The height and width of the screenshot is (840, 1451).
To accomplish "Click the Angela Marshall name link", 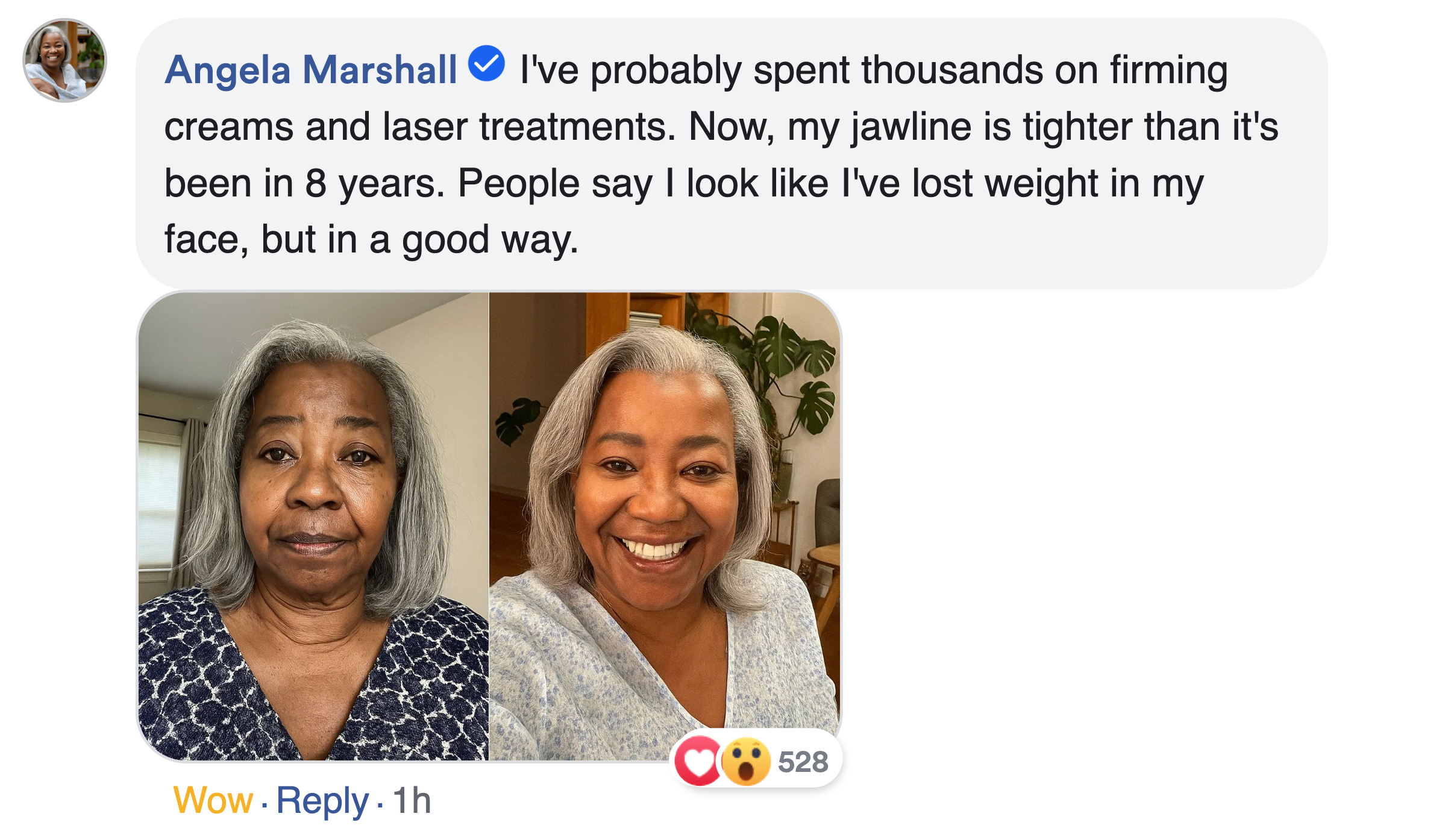I will pyautogui.click(x=311, y=70).
